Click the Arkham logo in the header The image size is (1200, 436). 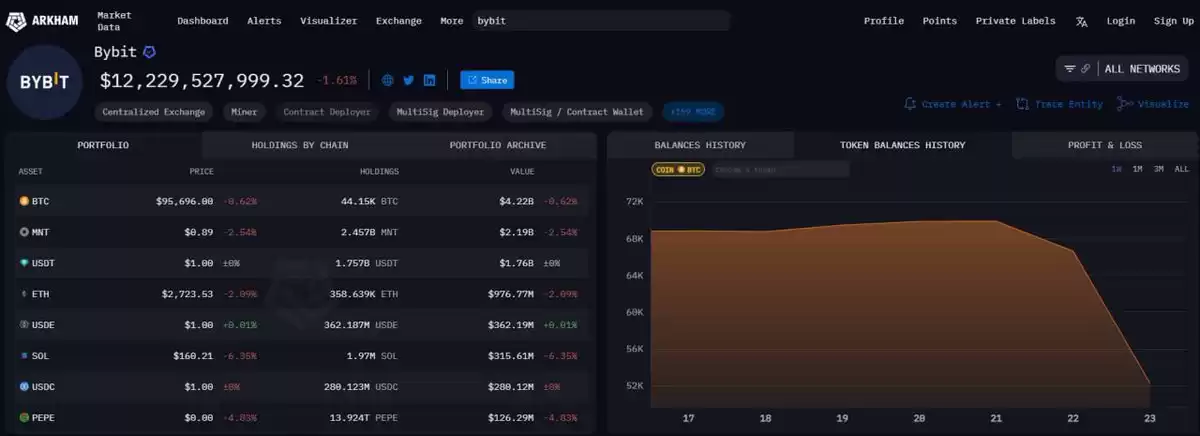click(43, 20)
